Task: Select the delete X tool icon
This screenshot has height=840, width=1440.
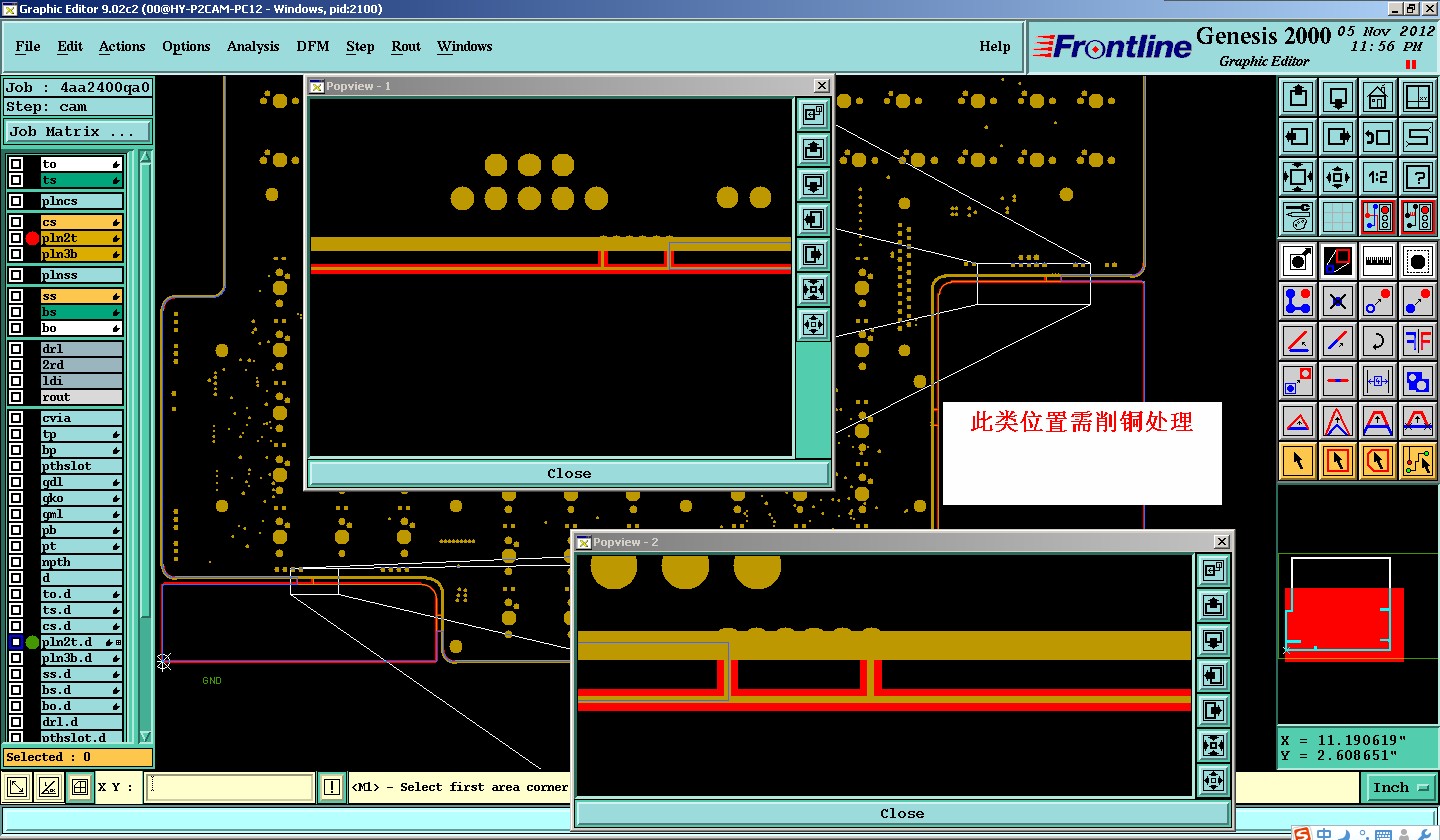Action: pos(1338,300)
